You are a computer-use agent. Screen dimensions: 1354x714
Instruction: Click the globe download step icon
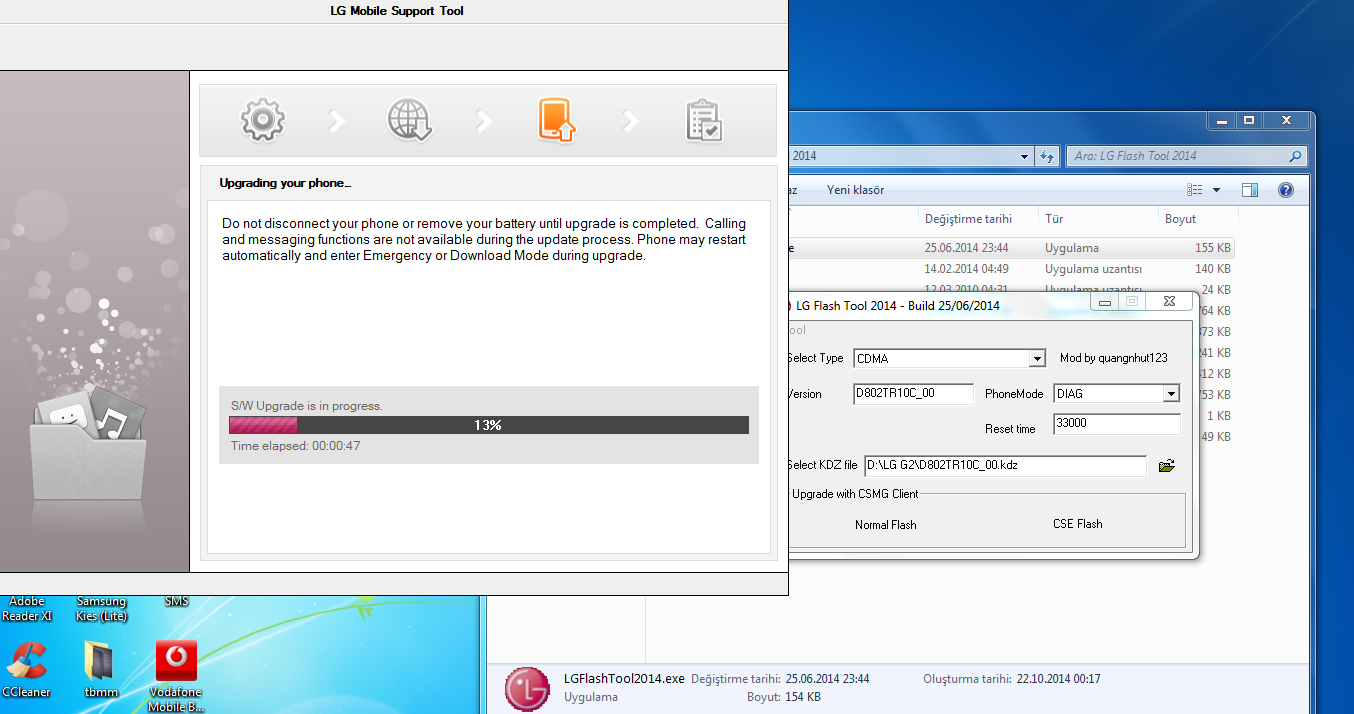coord(410,120)
